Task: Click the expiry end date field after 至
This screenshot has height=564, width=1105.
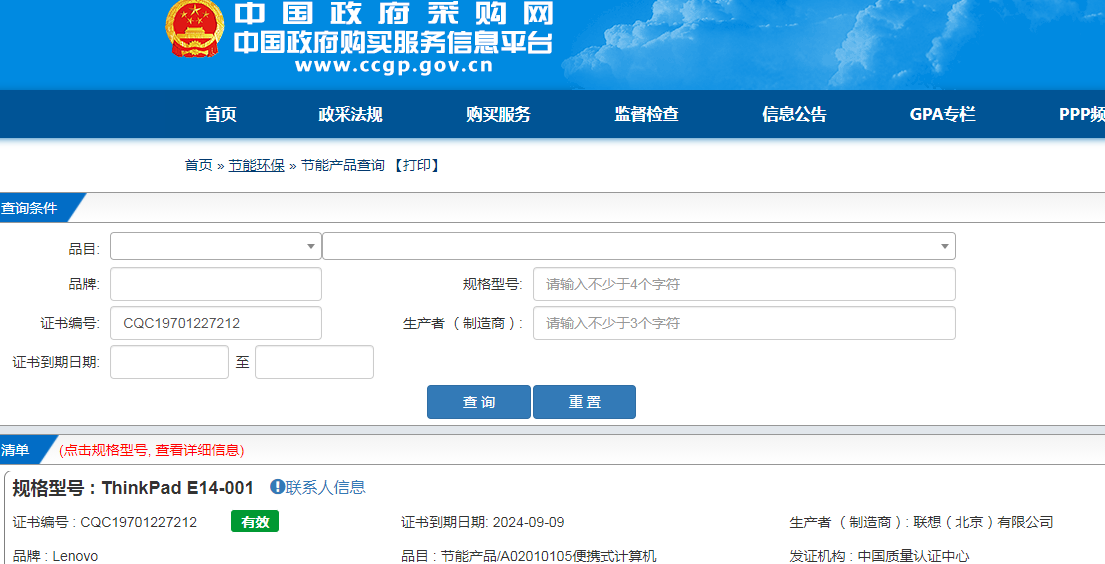Action: (314, 362)
